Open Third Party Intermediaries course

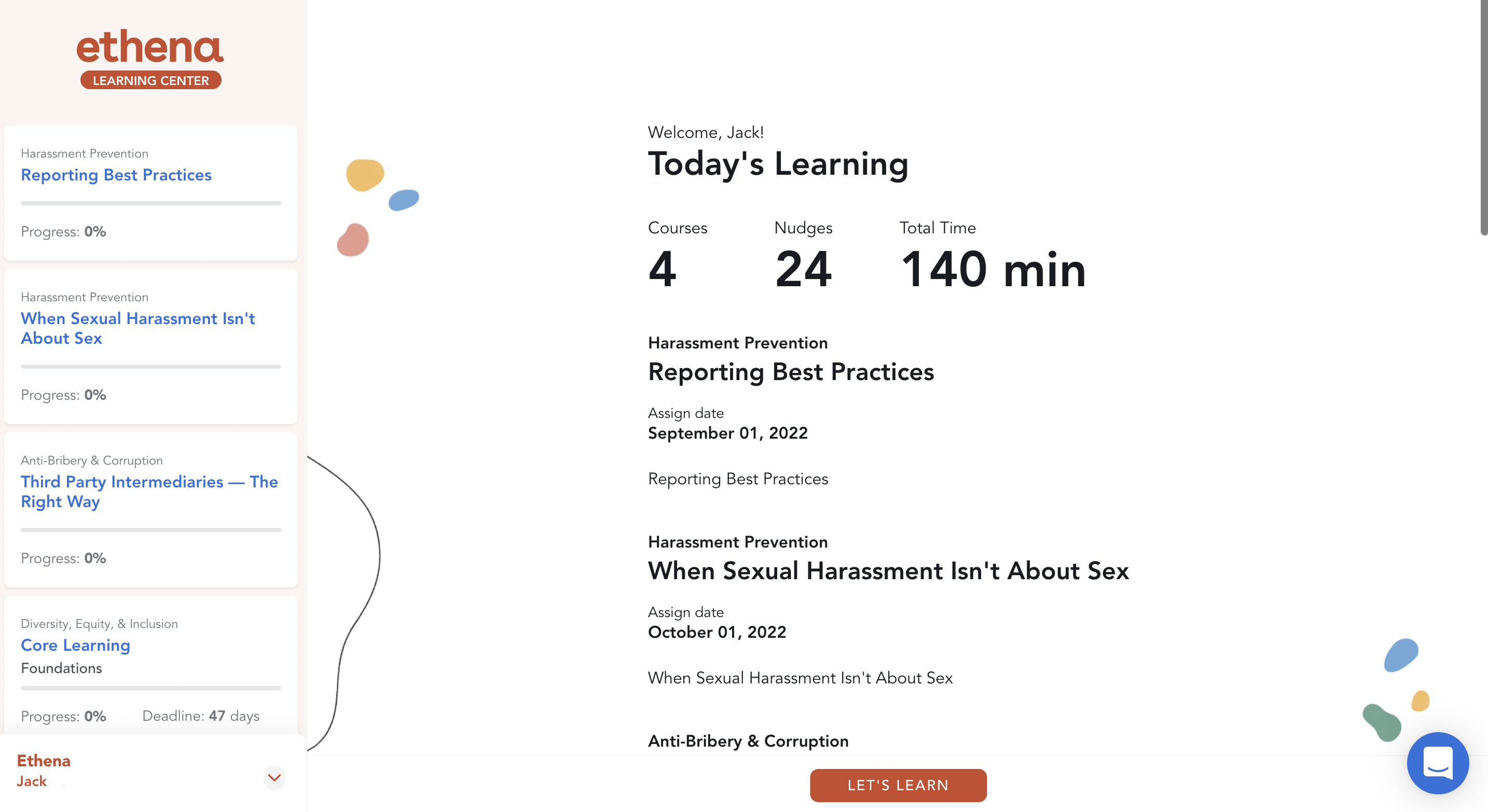pyautogui.click(x=149, y=491)
